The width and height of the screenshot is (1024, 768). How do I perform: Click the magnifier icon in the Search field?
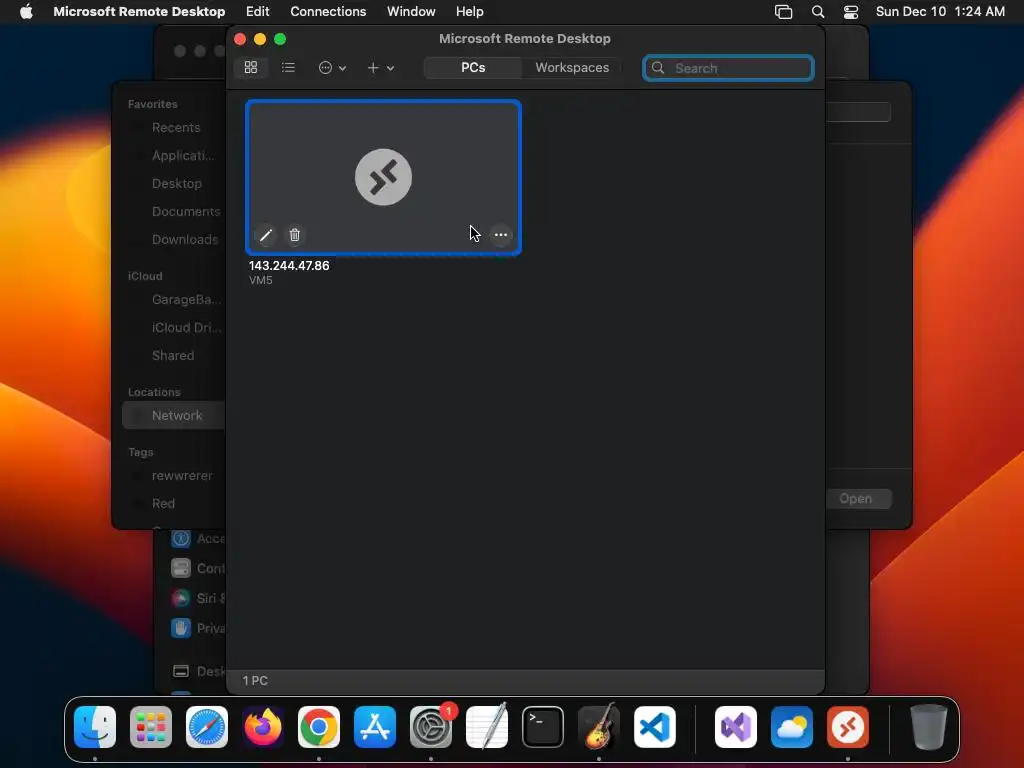658,68
